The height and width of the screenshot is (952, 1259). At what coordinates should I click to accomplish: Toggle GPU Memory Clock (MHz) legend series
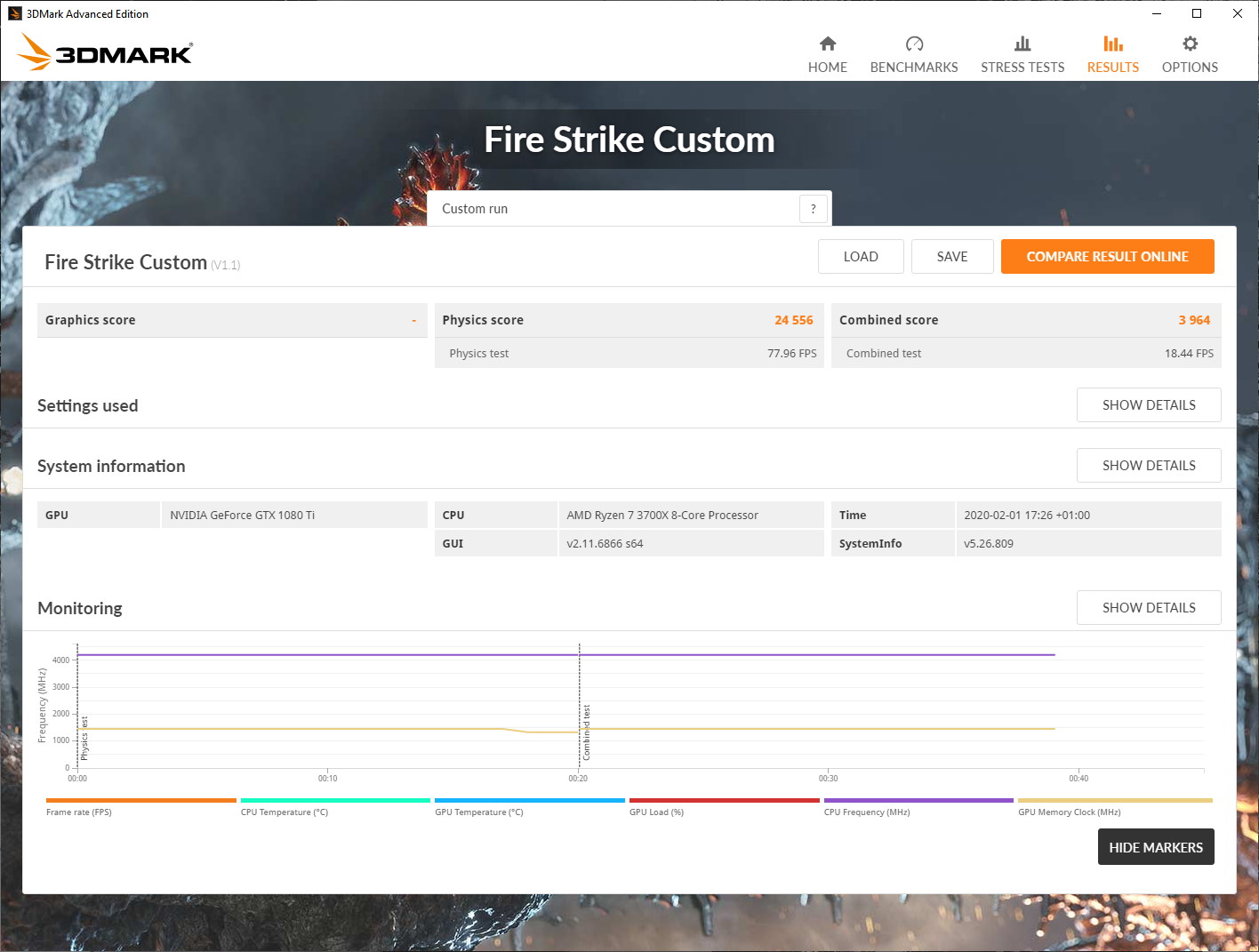[x=1115, y=807]
